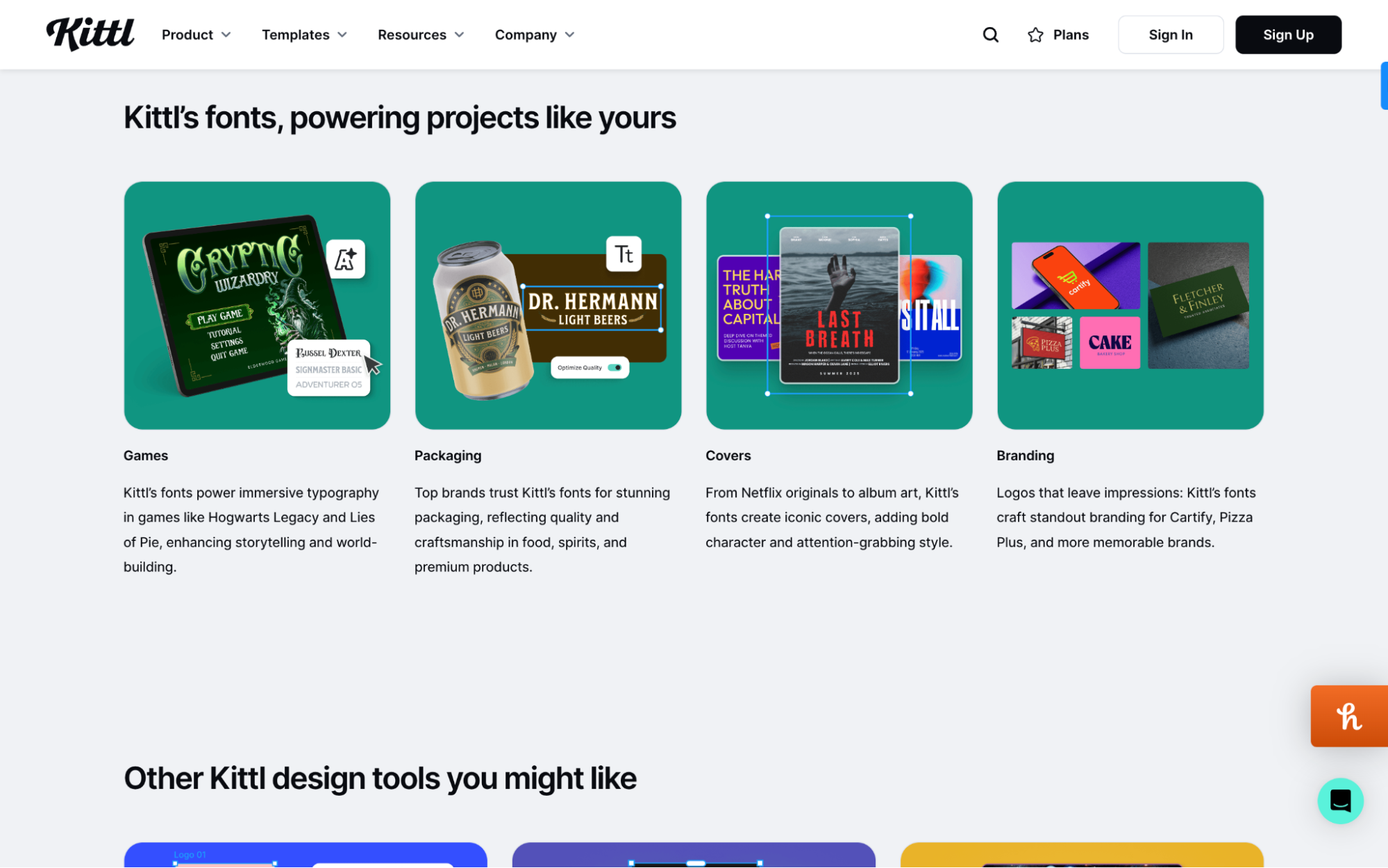Image resolution: width=1388 pixels, height=868 pixels.
Task: Go to the Plans page
Action: tap(1058, 35)
